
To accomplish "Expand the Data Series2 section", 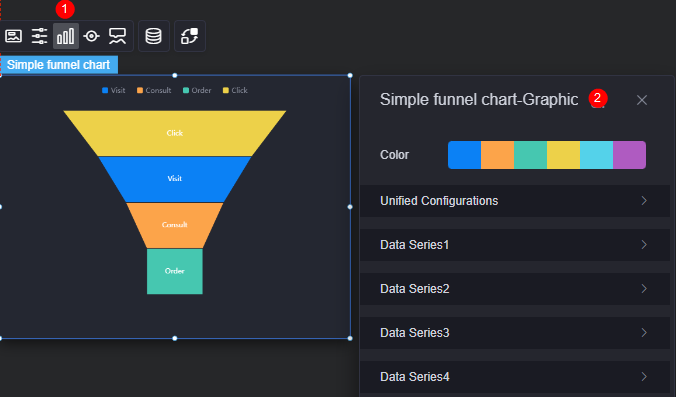I will [515, 289].
